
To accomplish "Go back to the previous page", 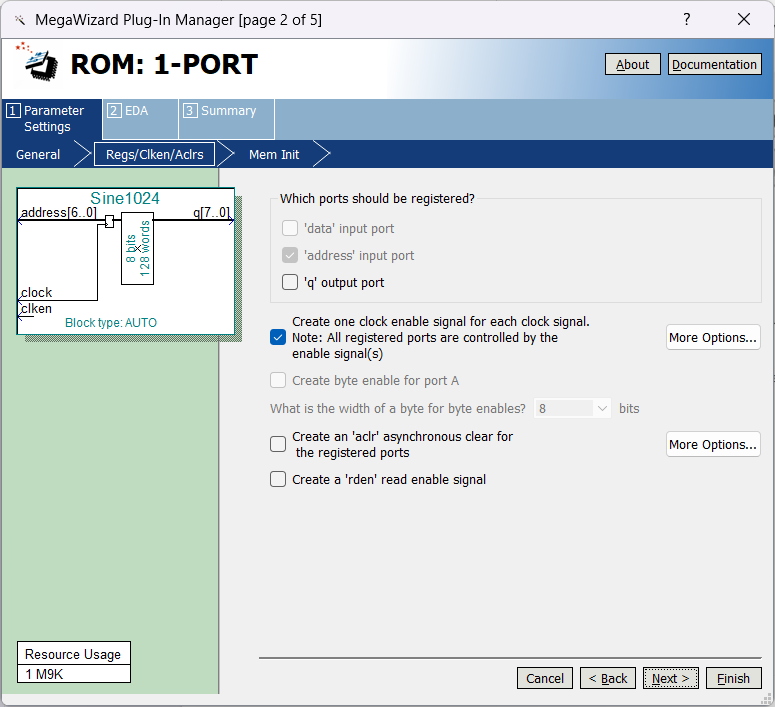I will pos(608,678).
